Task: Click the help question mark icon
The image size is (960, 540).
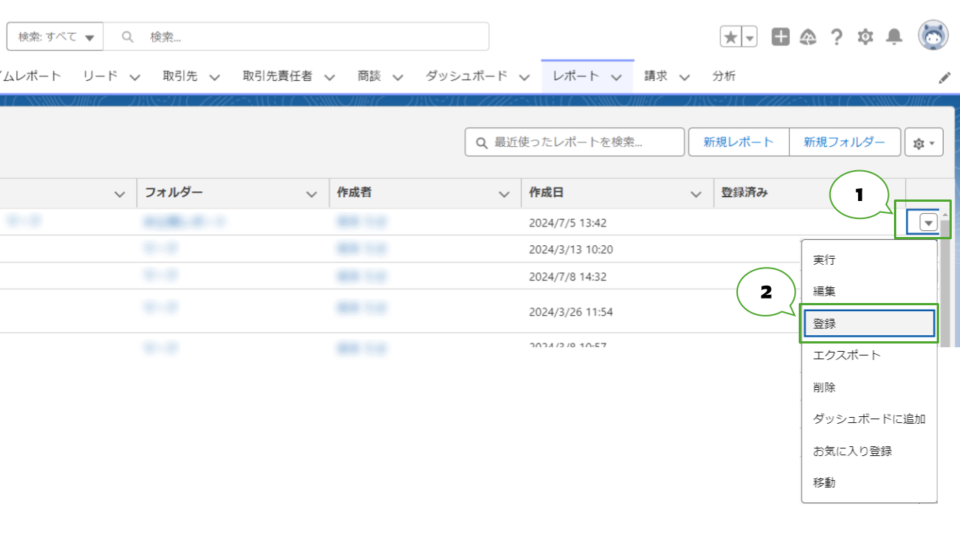Action: tap(836, 37)
